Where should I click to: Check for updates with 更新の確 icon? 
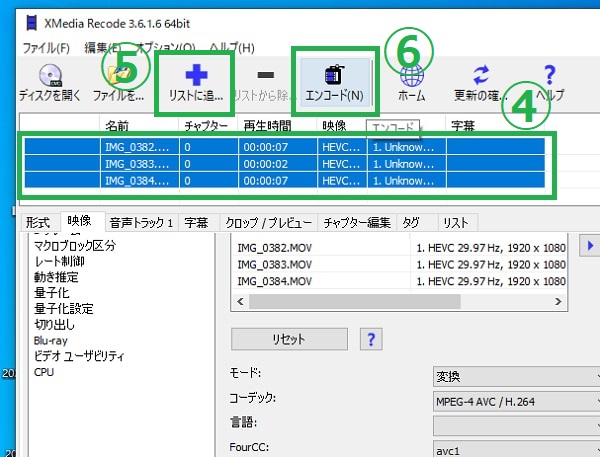coord(481,83)
